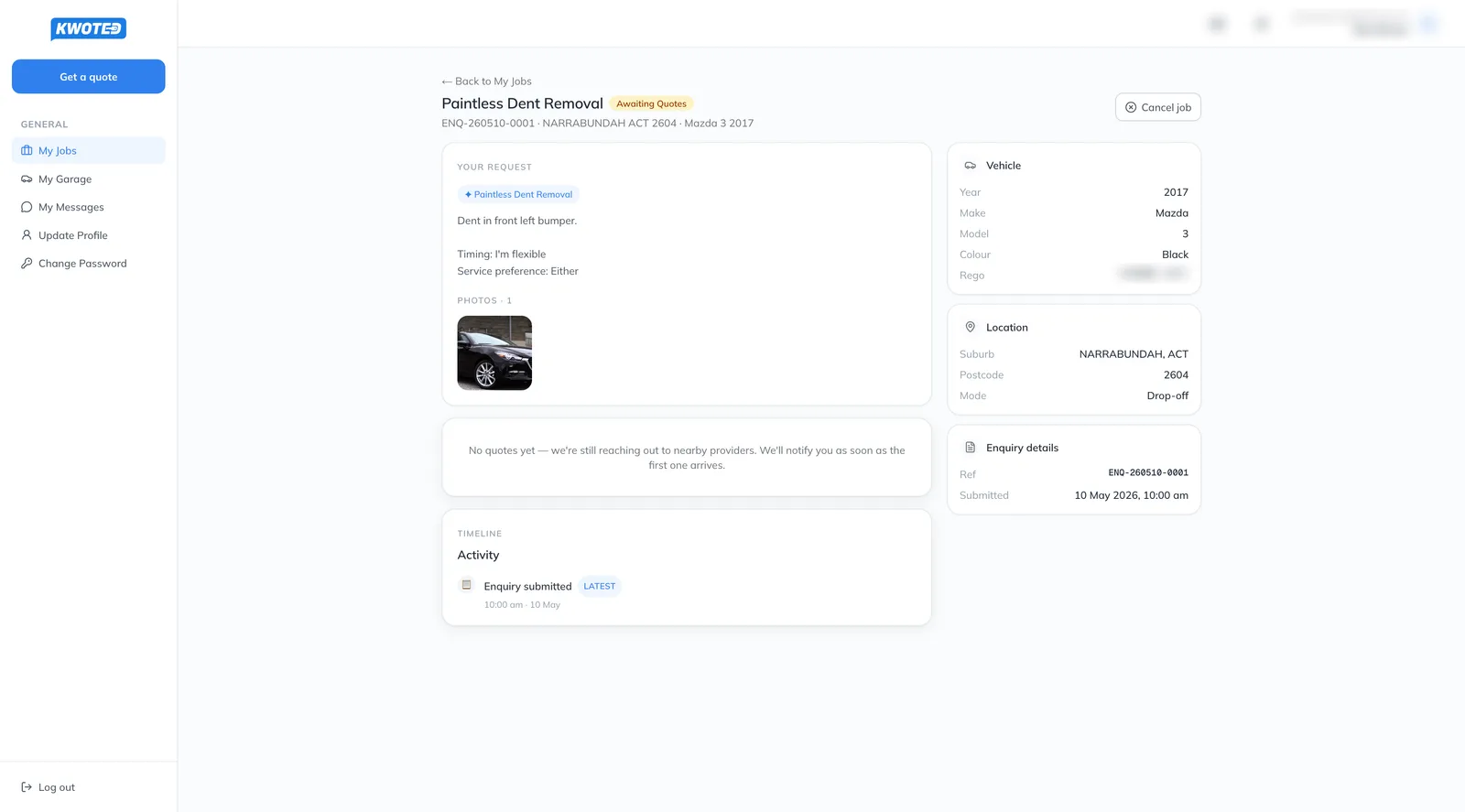Click the Paintless Dent Removal page heading
Screen dimensions: 1465x812
coord(523,103)
